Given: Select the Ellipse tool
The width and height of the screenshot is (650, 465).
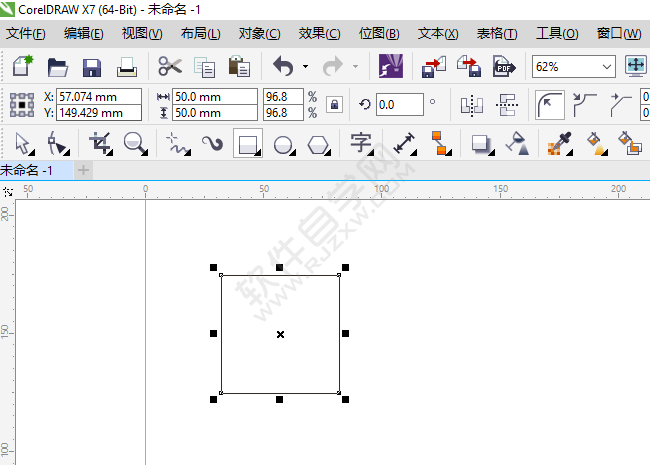Looking at the screenshot, I should (x=283, y=143).
